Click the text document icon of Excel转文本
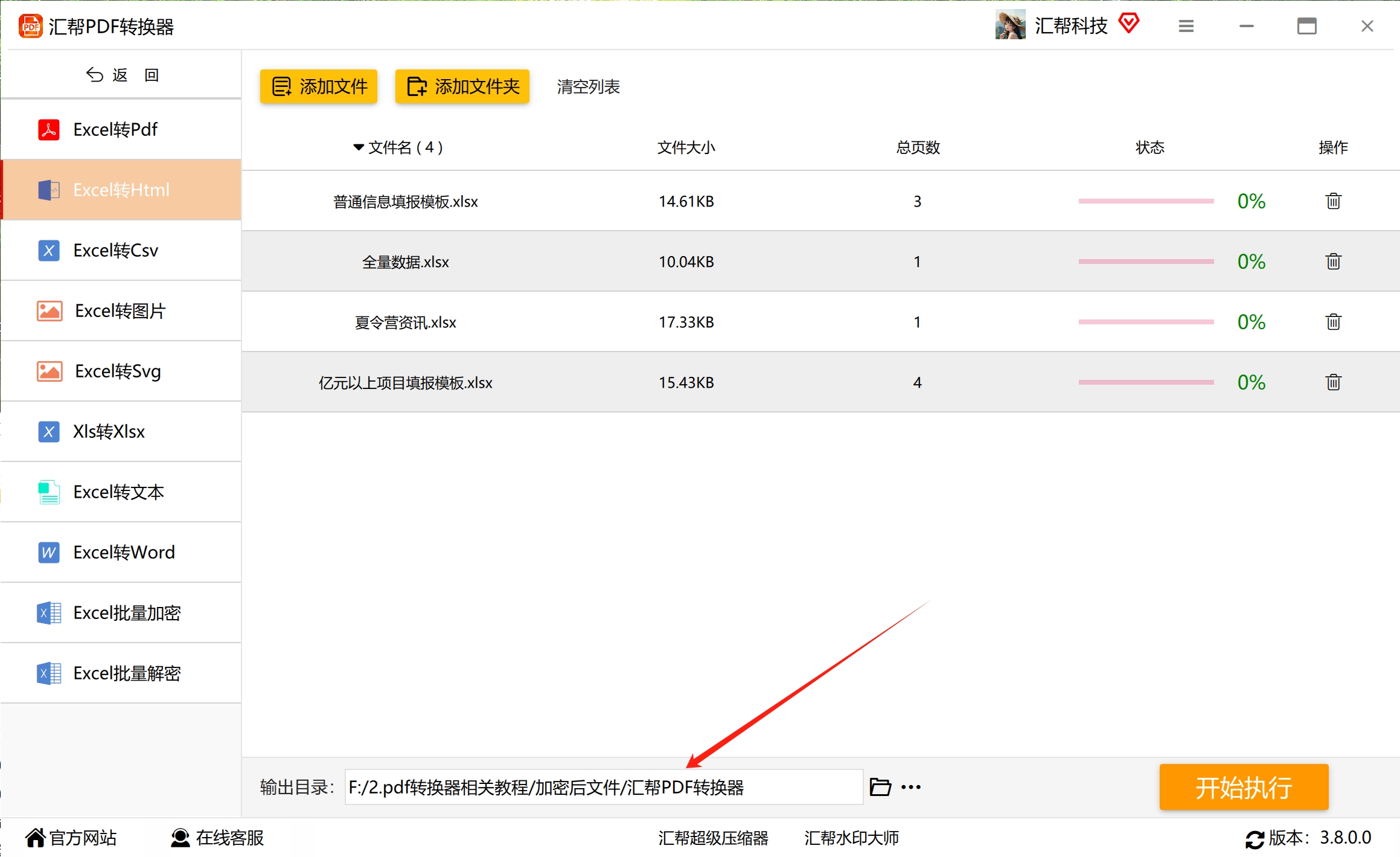 click(49, 492)
